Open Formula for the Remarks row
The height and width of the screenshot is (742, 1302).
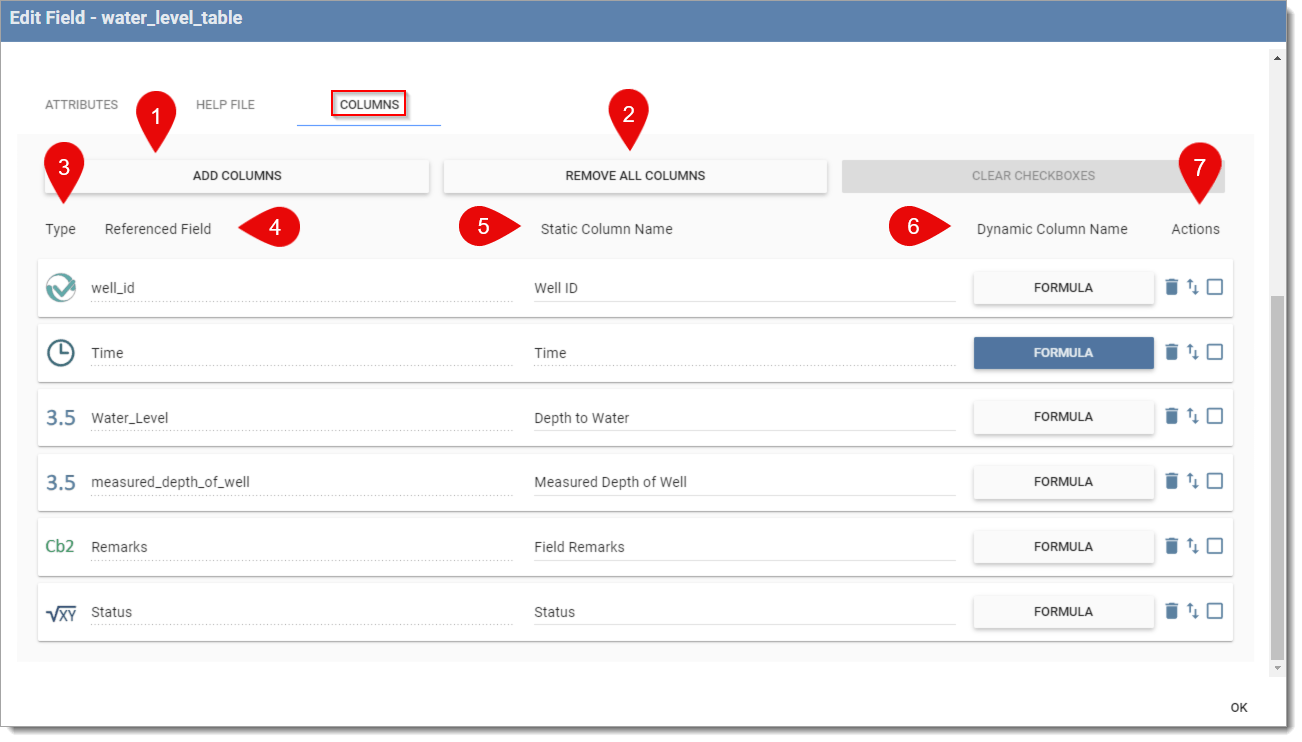[1063, 547]
